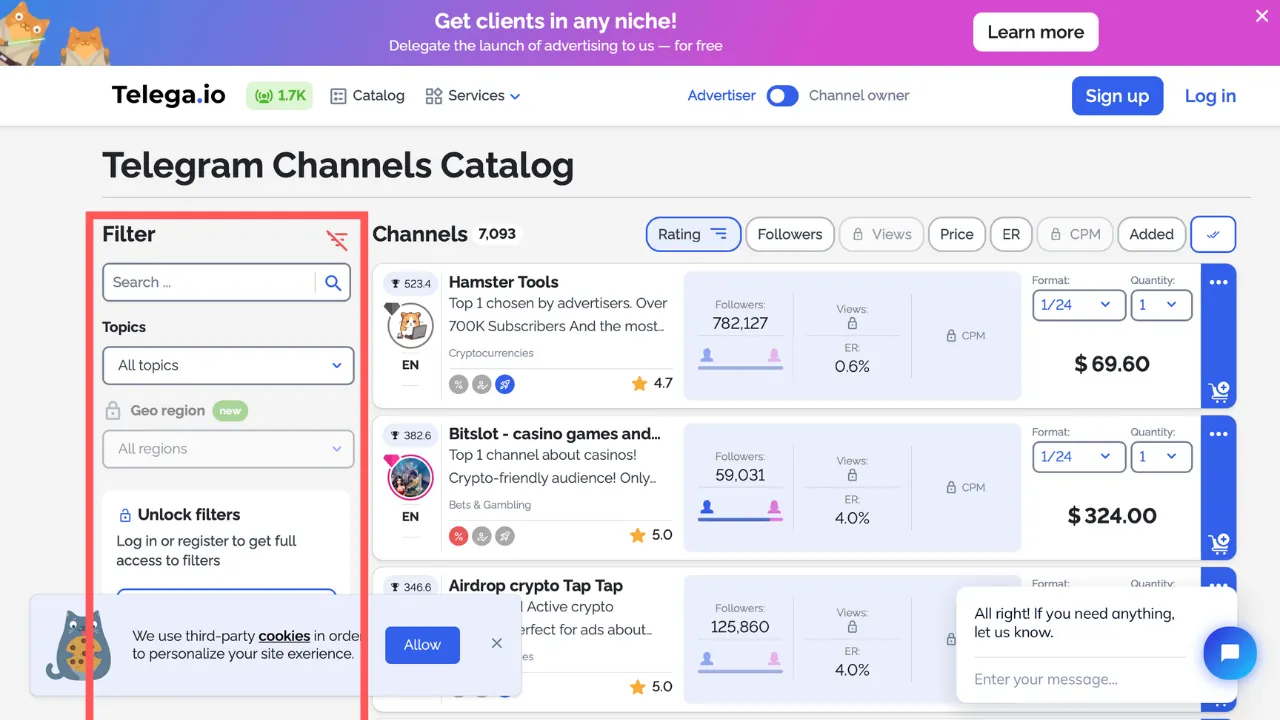Click Hamster Tools rating badge 523.4
The height and width of the screenshot is (720, 1280).
click(411, 284)
